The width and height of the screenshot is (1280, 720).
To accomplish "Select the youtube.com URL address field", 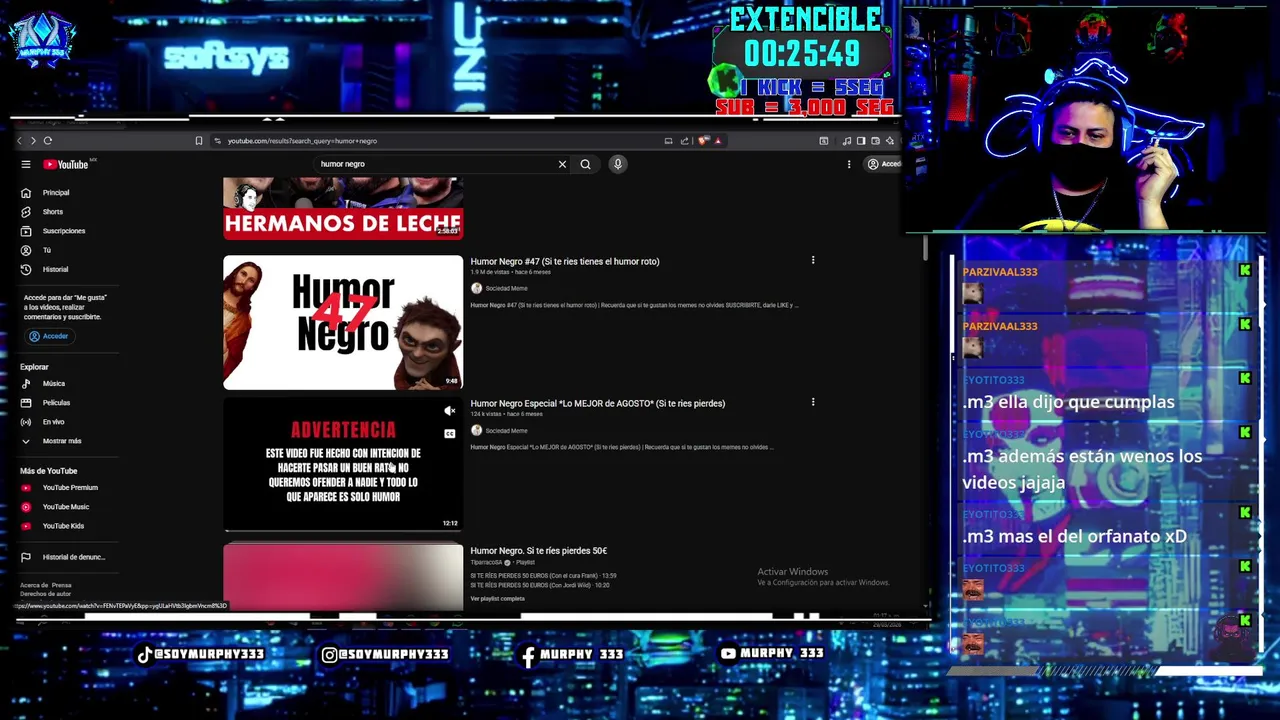I will [435, 141].
